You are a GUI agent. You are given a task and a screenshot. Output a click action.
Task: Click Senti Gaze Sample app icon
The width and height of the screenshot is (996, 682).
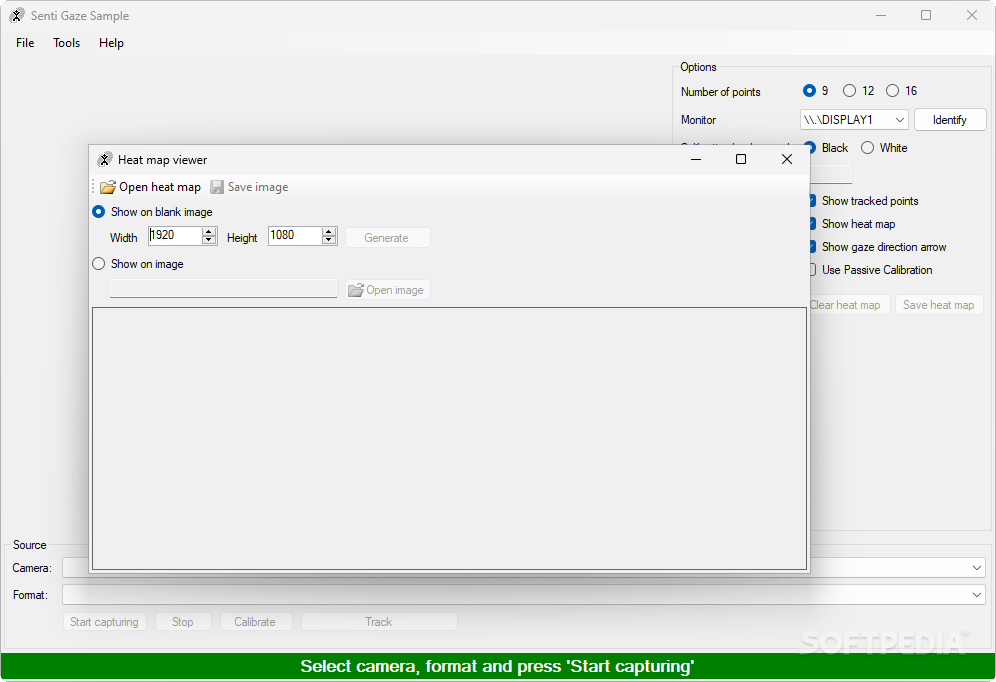click(x=17, y=15)
